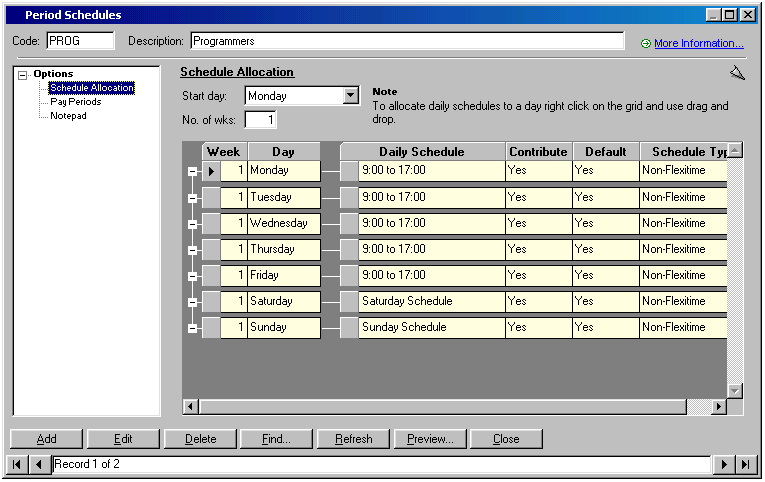
Task: Click the Refresh button
Action: click(353, 439)
